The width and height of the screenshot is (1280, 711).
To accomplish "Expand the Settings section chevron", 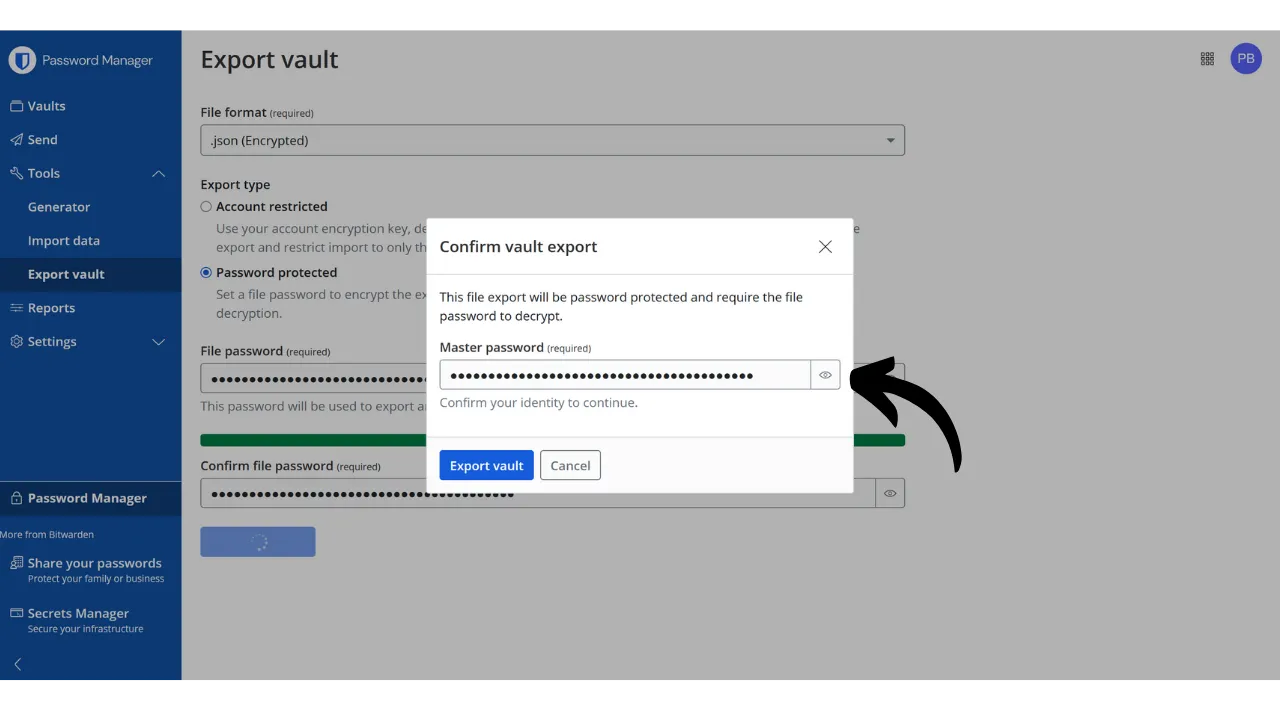I will point(158,342).
